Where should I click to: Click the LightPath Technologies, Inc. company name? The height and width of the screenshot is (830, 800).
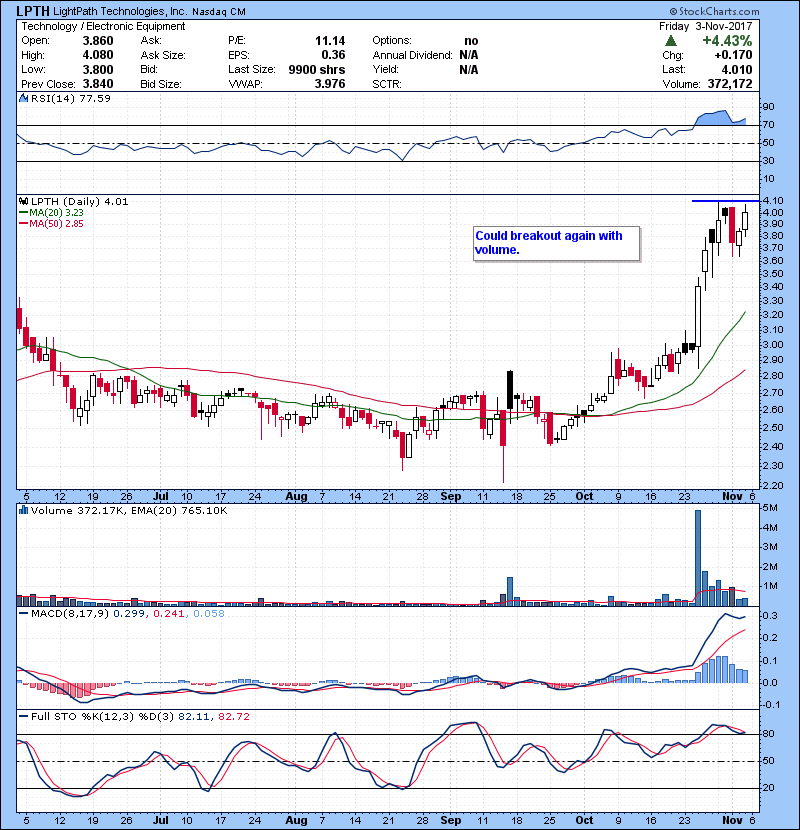pyautogui.click(x=120, y=11)
